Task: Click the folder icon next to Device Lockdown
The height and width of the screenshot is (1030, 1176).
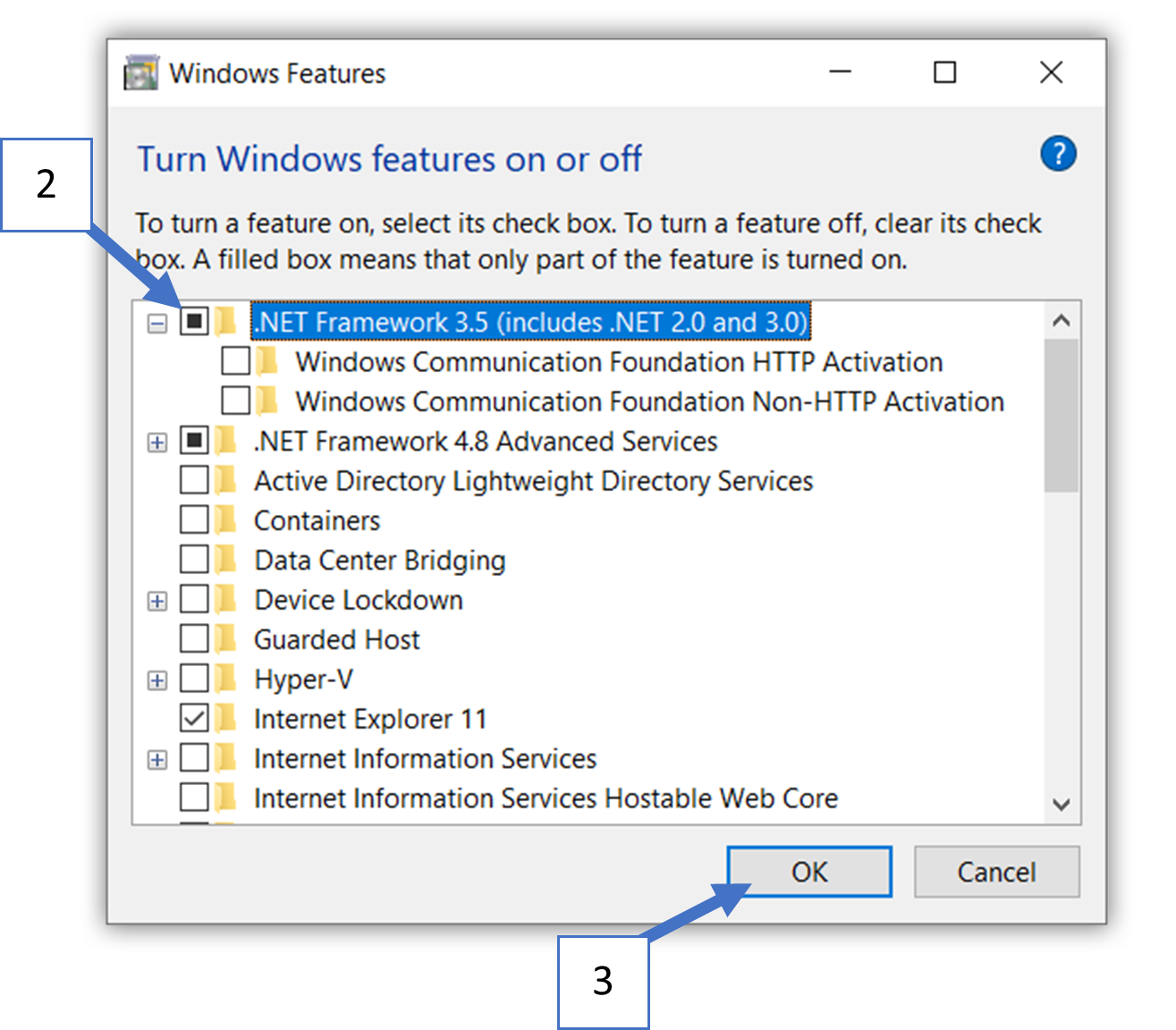Action: coord(226,599)
